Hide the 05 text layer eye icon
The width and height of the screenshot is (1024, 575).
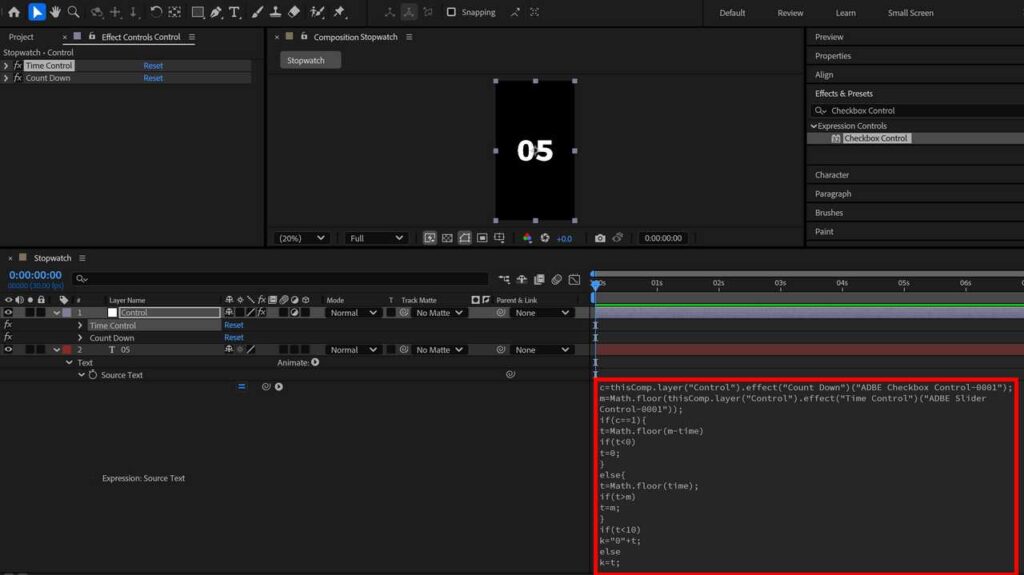[8, 350]
